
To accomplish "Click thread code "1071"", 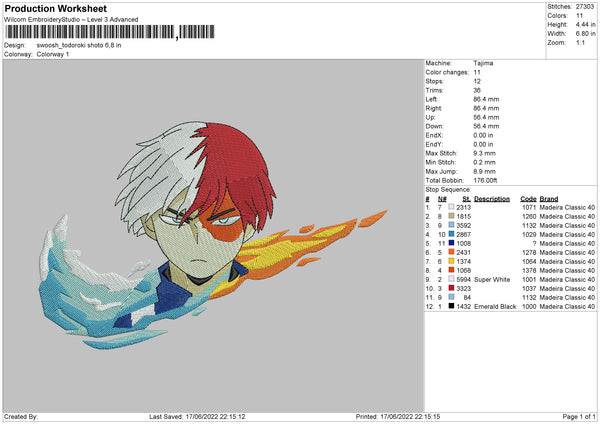I will [529, 207].
